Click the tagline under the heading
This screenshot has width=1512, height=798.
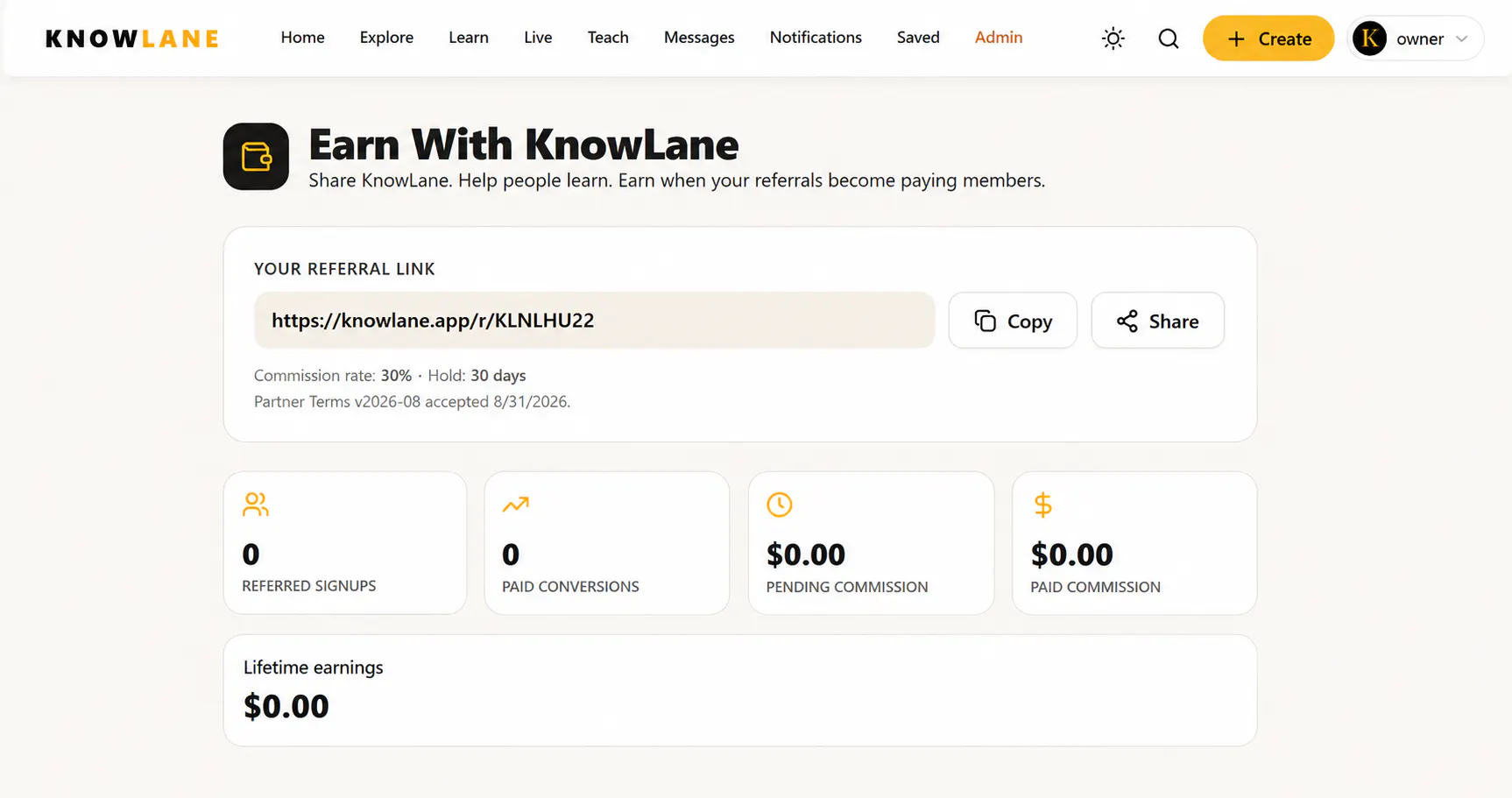coord(677,180)
